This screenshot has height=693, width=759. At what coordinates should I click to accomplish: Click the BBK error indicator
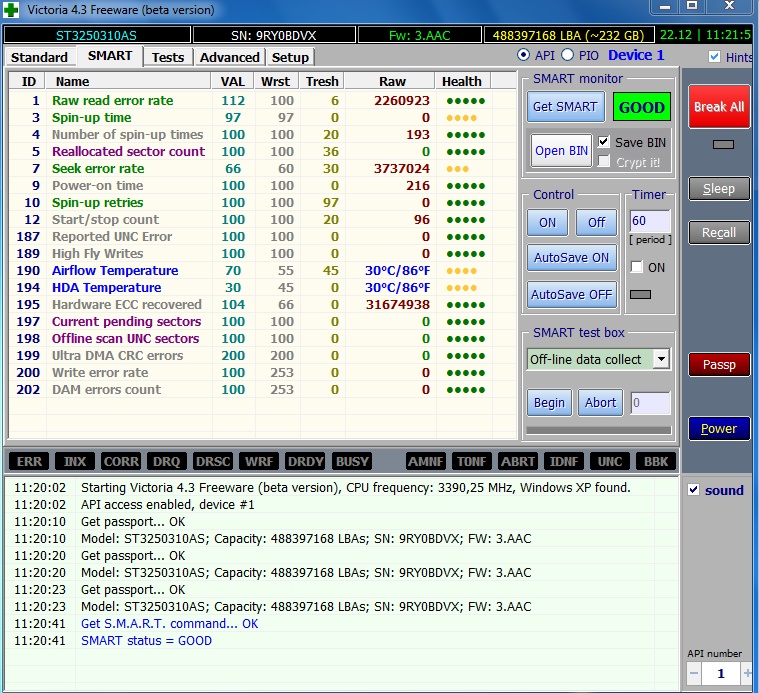pos(655,461)
